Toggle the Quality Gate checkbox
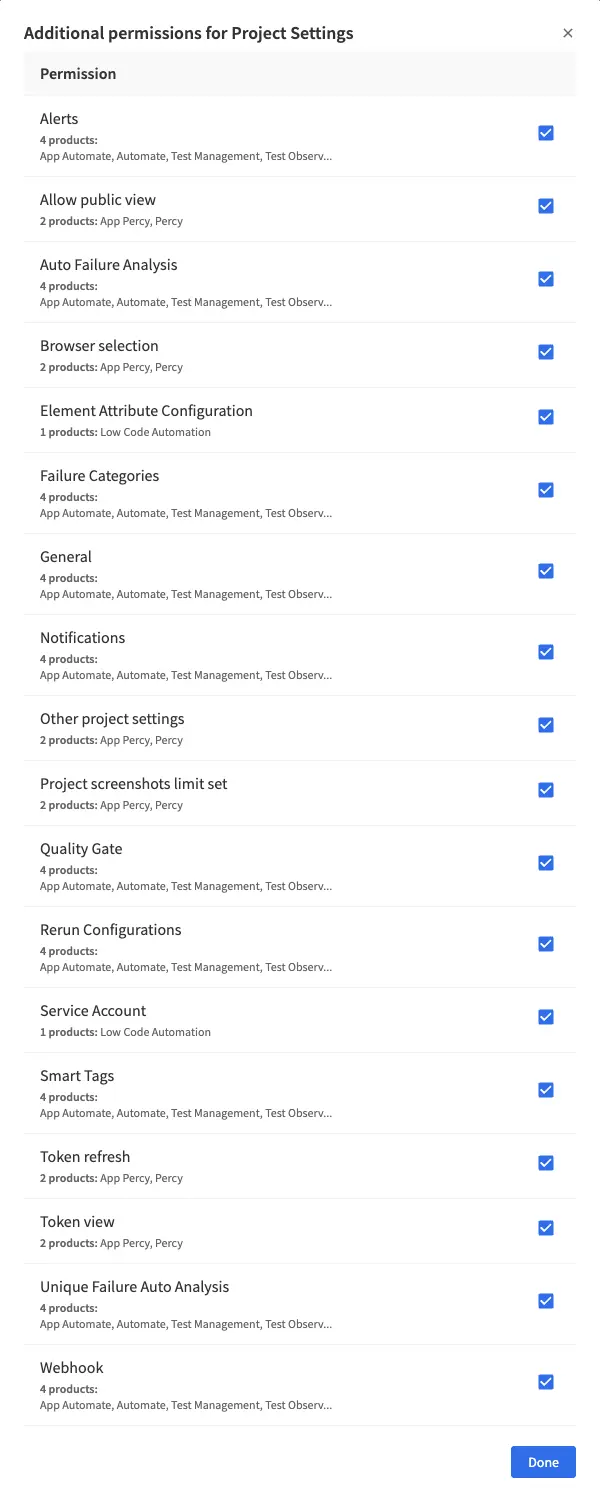The width and height of the screenshot is (600, 1494). pos(546,862)
